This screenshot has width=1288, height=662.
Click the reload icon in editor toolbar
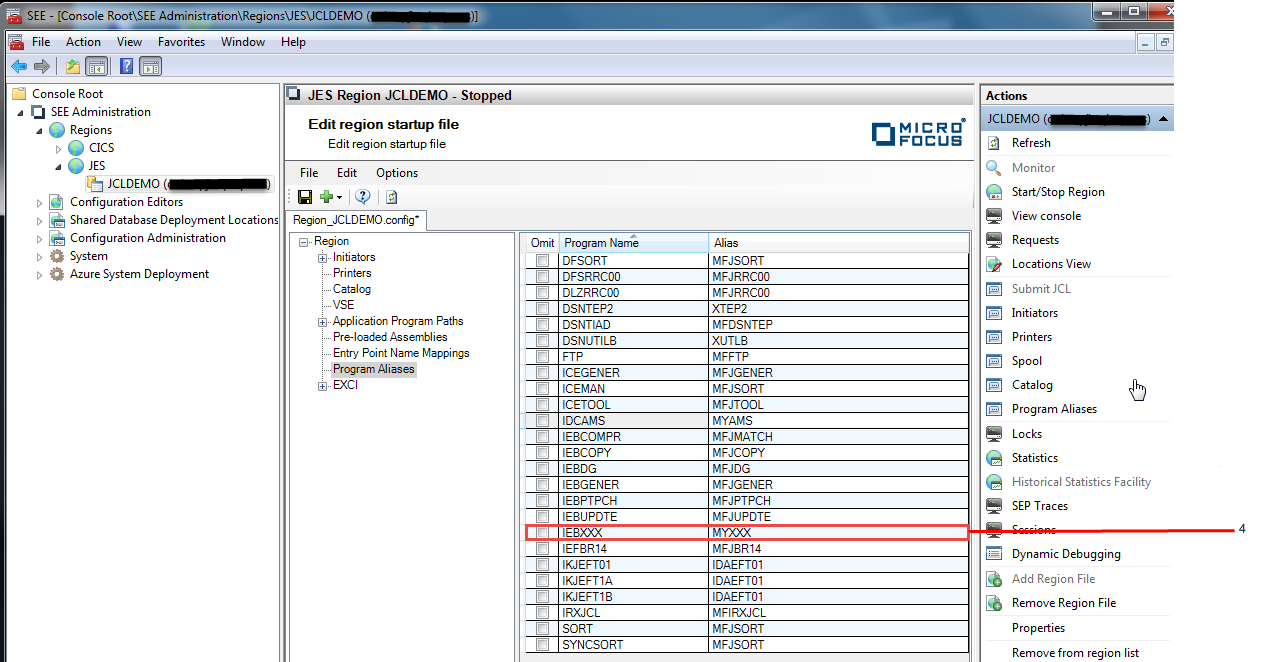point(391,197)
